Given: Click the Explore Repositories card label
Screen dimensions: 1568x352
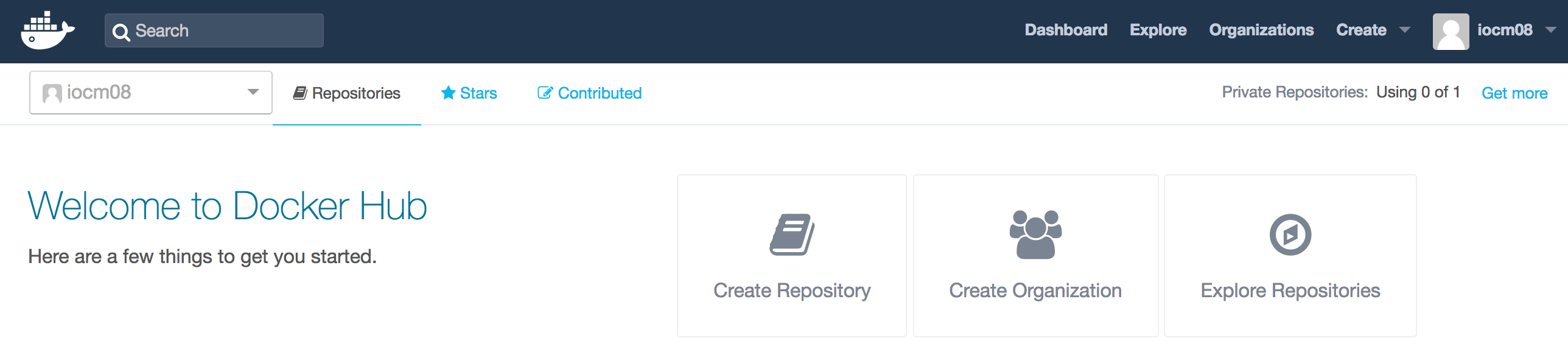Looking at the screenshot, I should [1290, 290].
